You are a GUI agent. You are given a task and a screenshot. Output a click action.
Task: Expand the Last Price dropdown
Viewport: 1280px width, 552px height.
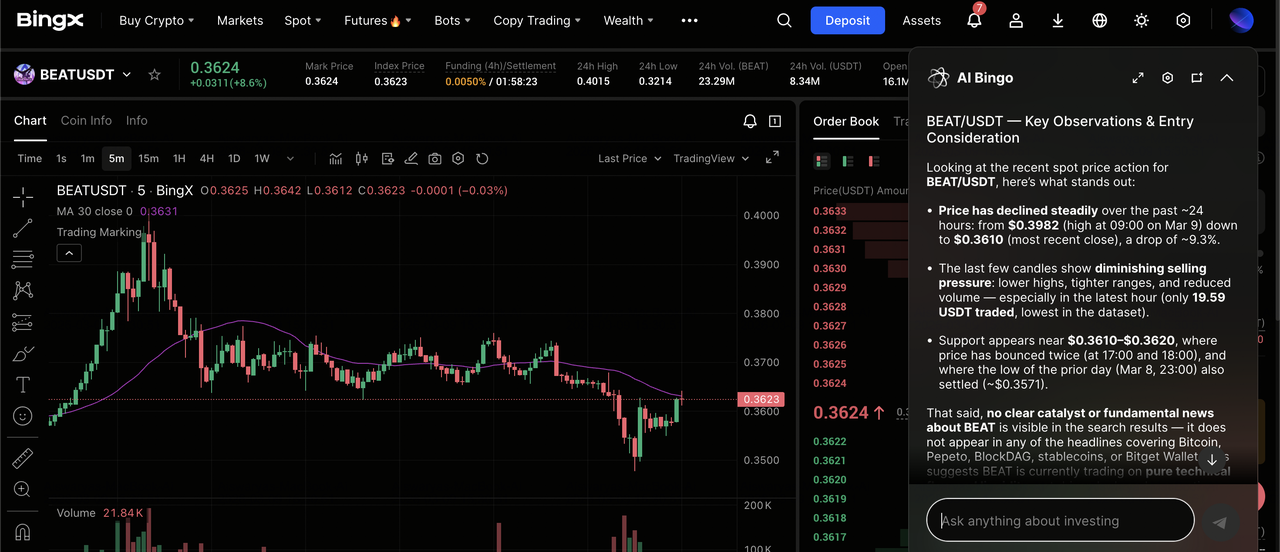(x=629, y=158)
